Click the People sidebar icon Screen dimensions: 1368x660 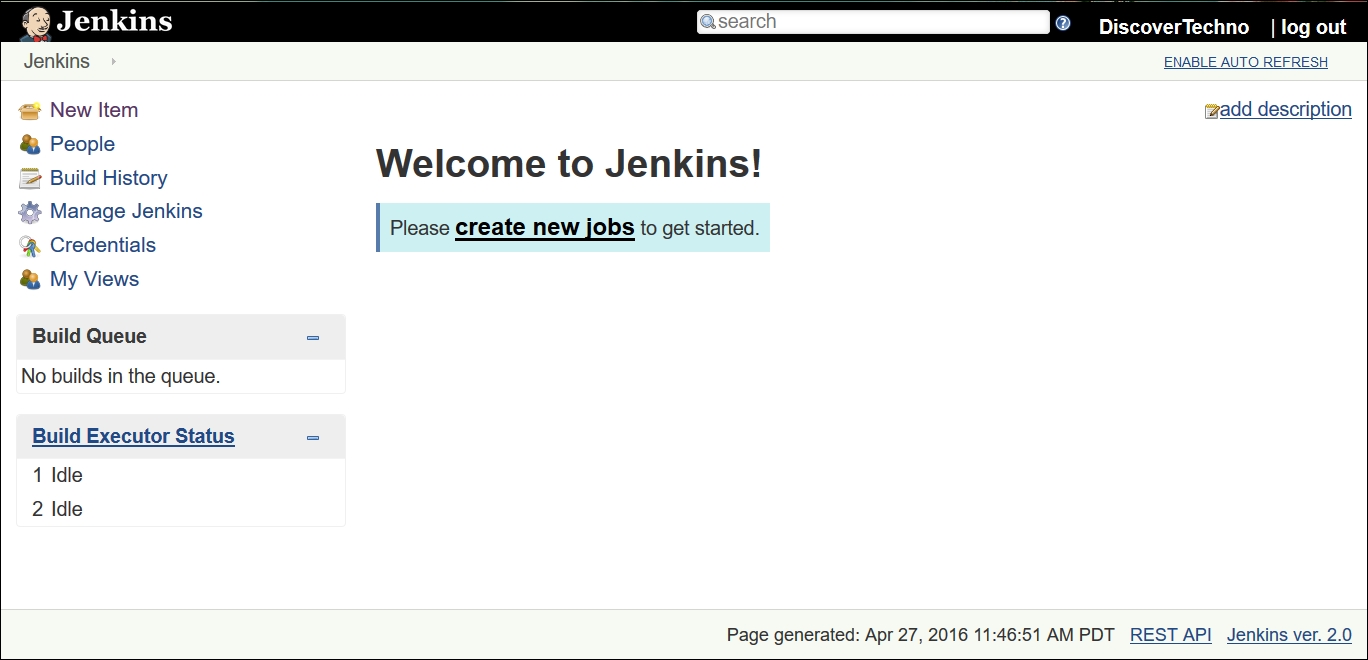point(30,145)
